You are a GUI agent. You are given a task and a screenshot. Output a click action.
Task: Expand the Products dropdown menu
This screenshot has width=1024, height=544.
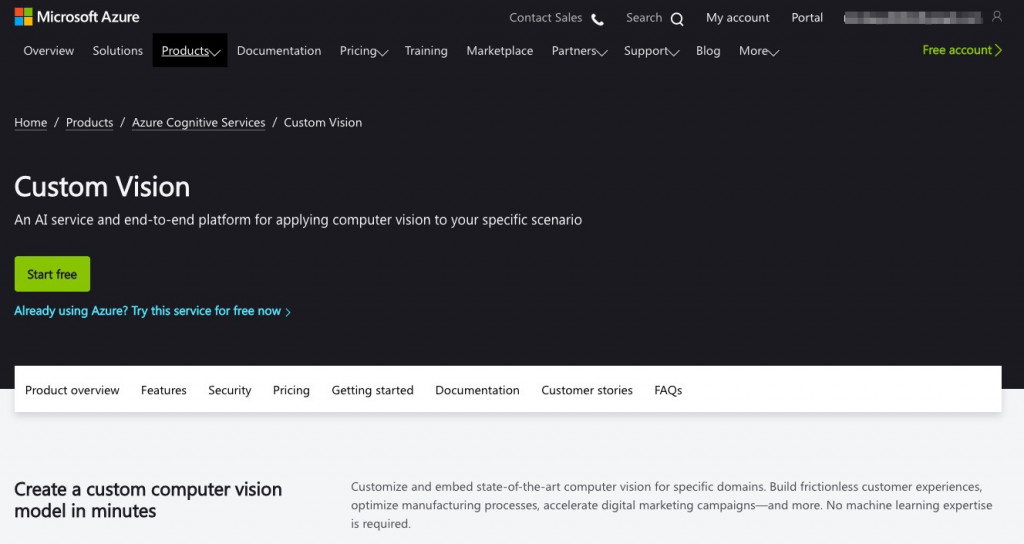coord(190,51)
